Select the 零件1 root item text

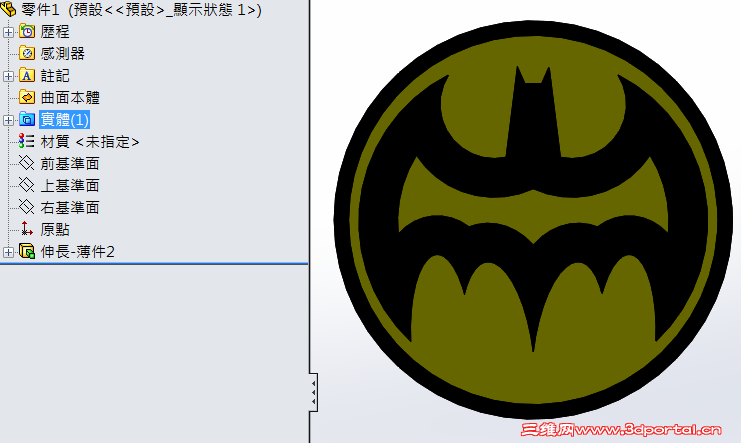pos(141,9)
